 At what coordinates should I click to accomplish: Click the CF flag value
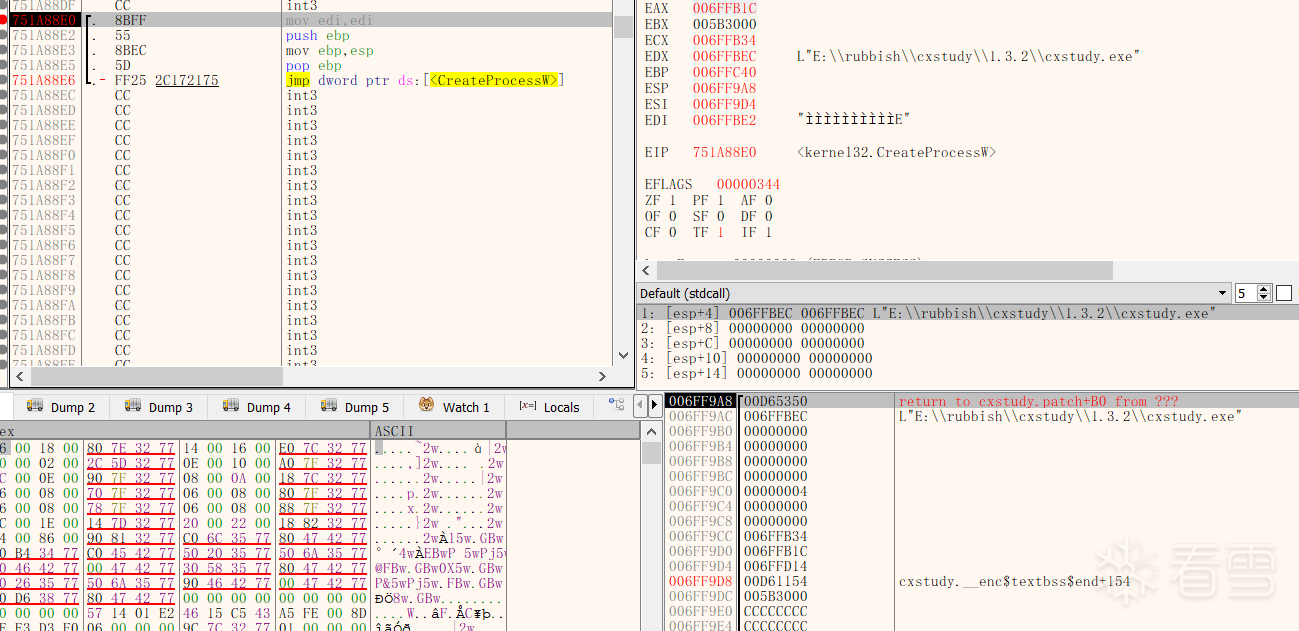pos(673,232)
